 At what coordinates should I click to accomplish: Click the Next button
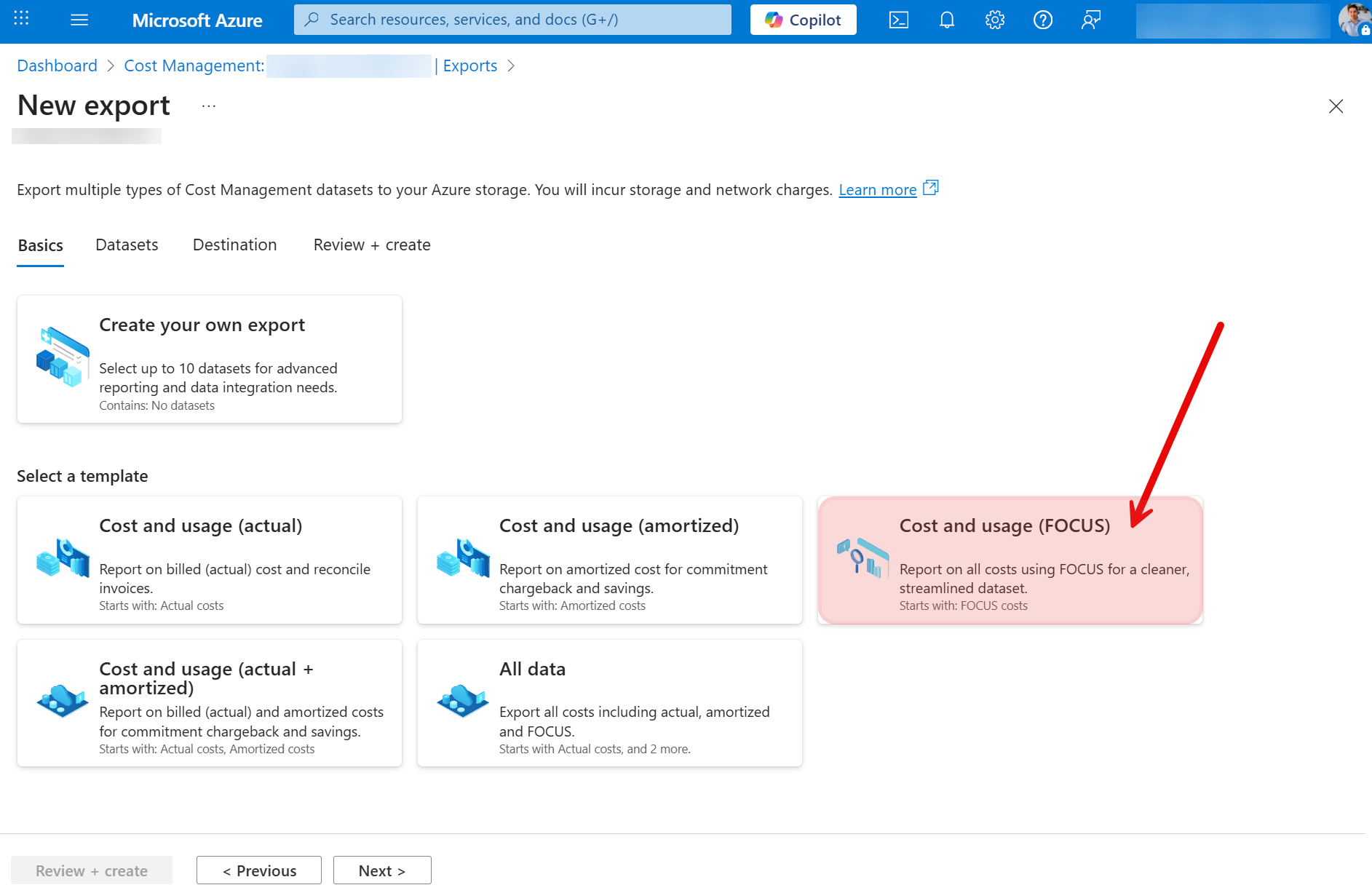point(381,870)
